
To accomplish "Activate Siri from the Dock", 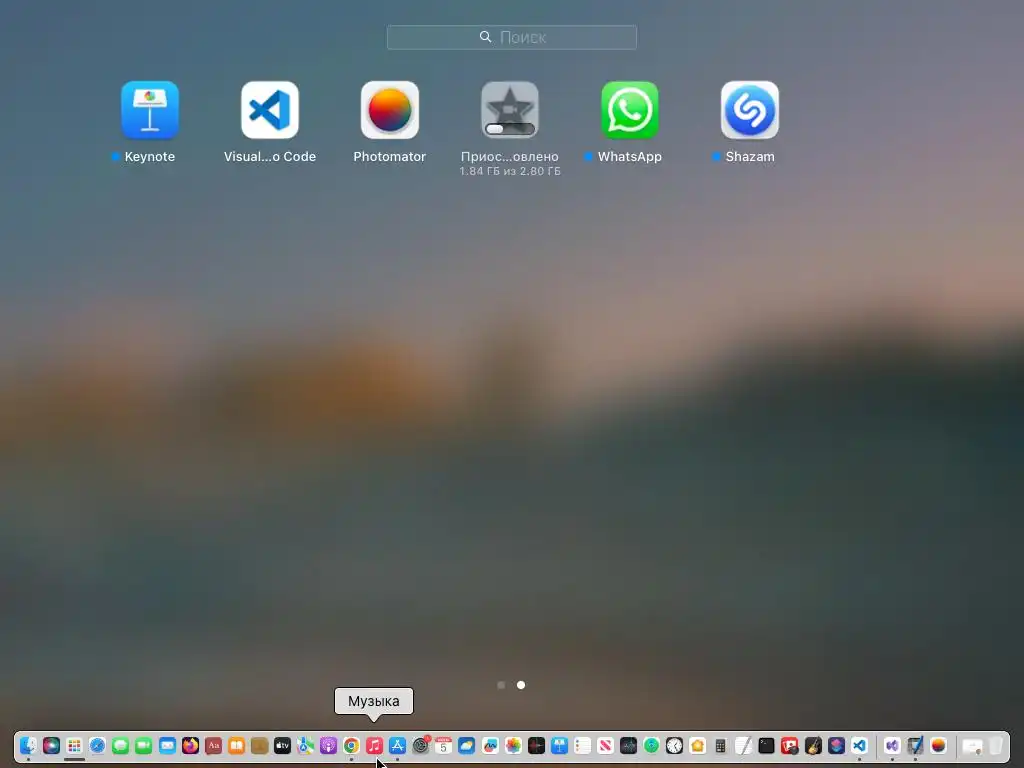I will tap(51, 745).
